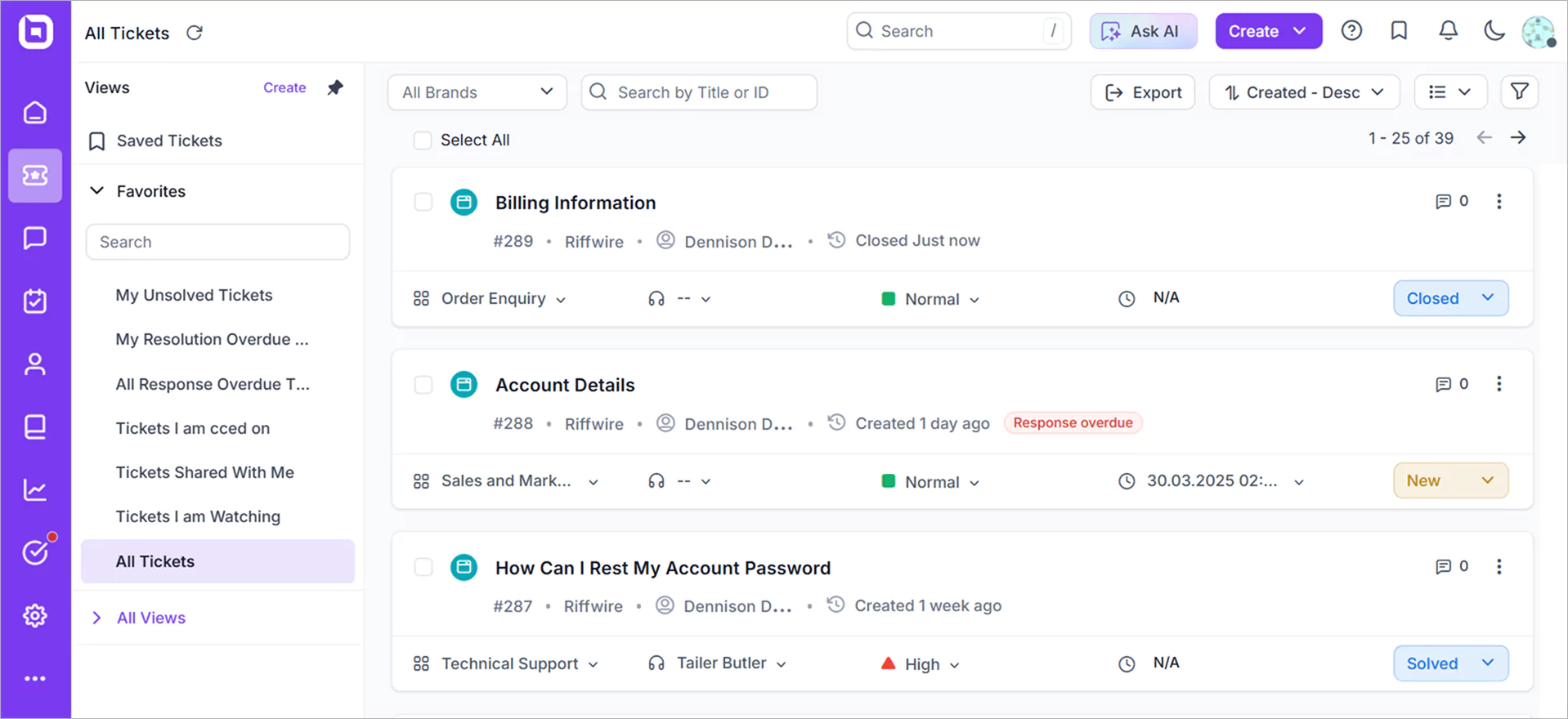
Task: Open the list view layout dropdown
Action: coord(1449,92)
